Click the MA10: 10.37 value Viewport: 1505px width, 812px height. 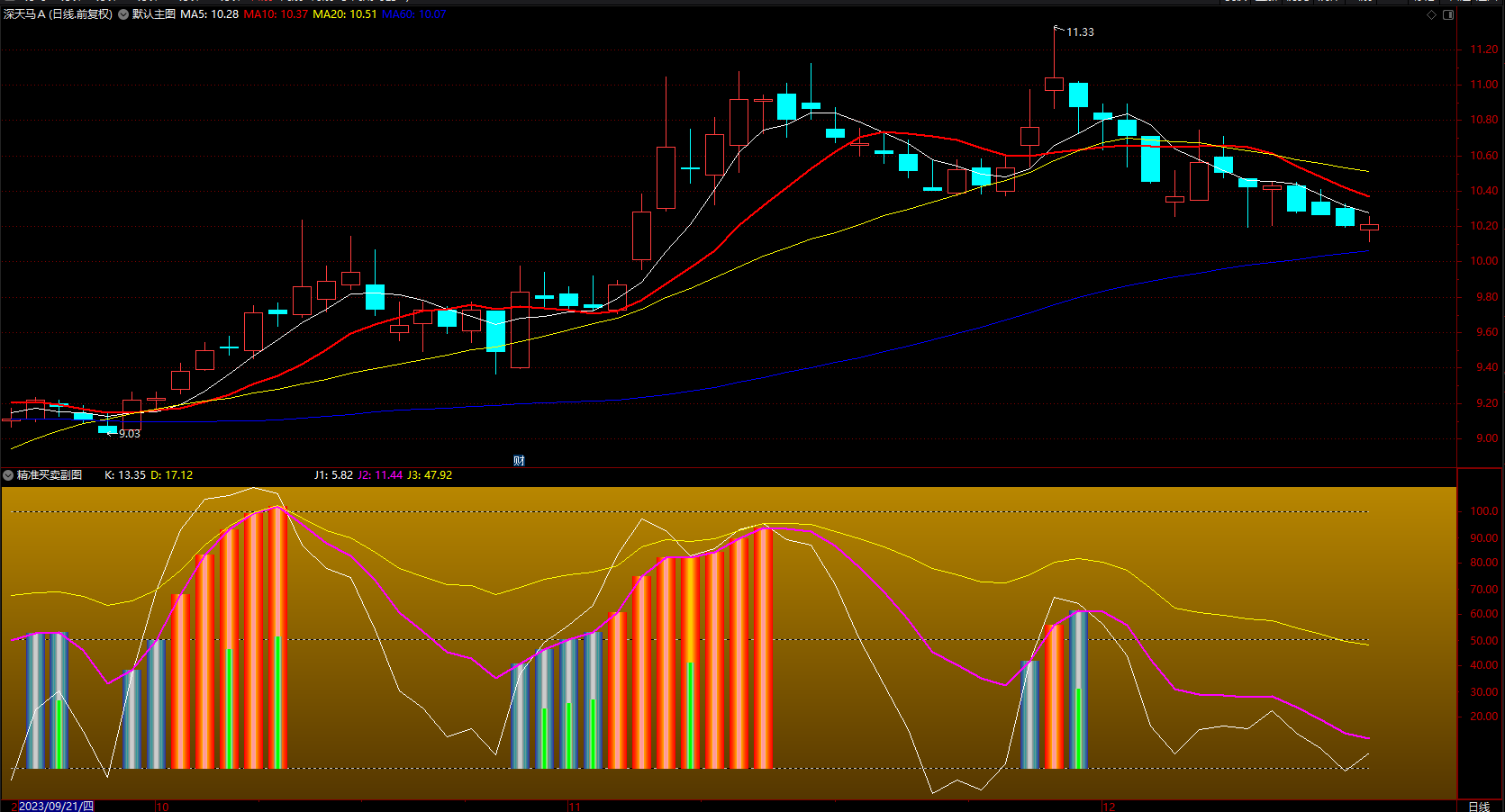[276, 14]
